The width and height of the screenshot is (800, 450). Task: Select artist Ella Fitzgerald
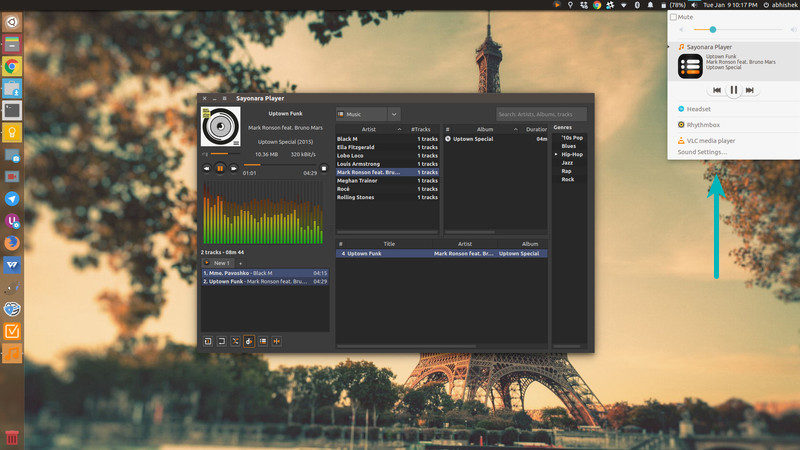coord(387,147)
